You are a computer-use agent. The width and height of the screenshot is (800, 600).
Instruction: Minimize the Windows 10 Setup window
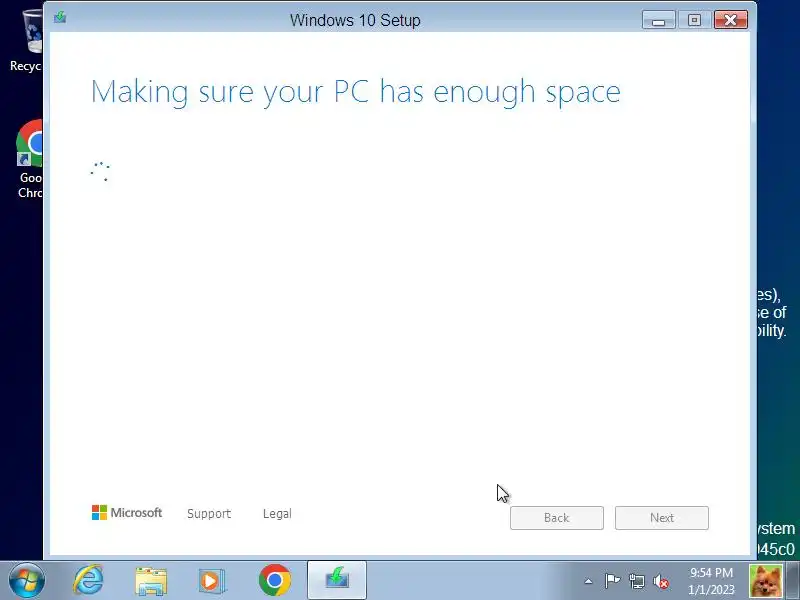[x=659, y=20]
